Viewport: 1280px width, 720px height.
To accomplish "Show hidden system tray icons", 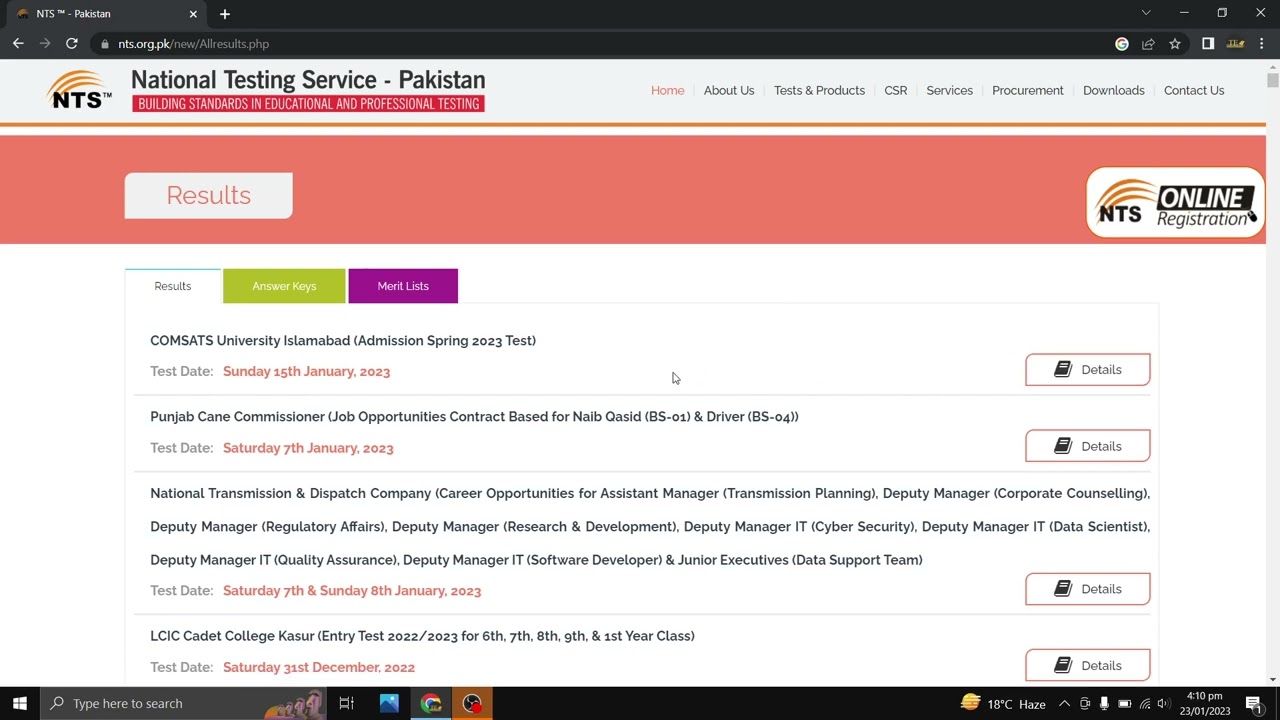I will pyautogui.click(x=1065, y=704).
